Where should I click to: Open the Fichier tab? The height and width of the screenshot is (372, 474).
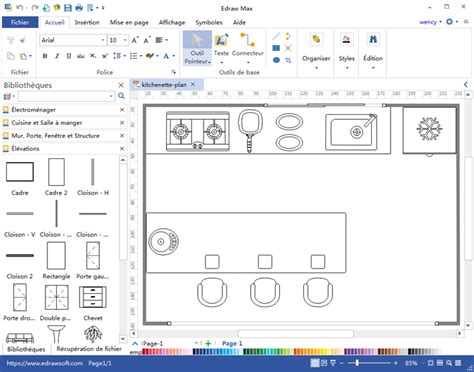pos(20,22)
